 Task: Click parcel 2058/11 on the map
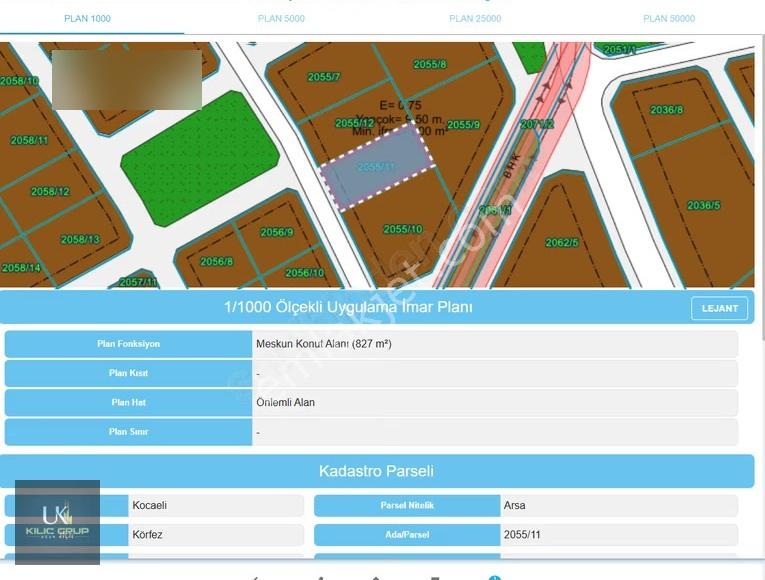tap(29, 140)
